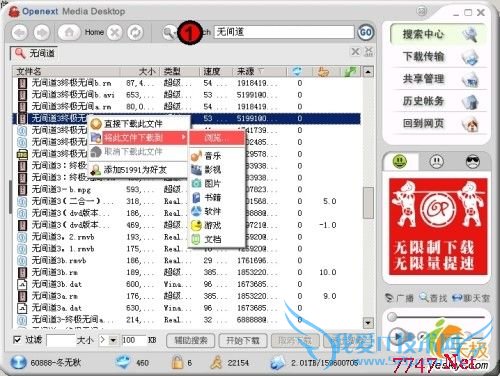This screenshot has height=376, width=500.
Task: Close the current search tab X
Action: (356, 52)
